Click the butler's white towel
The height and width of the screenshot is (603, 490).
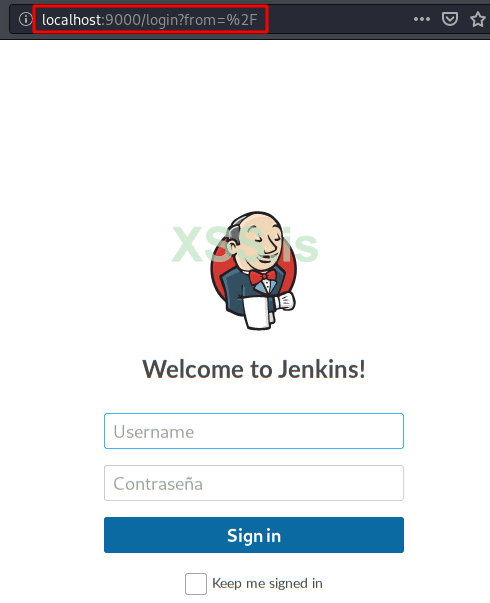257,312
